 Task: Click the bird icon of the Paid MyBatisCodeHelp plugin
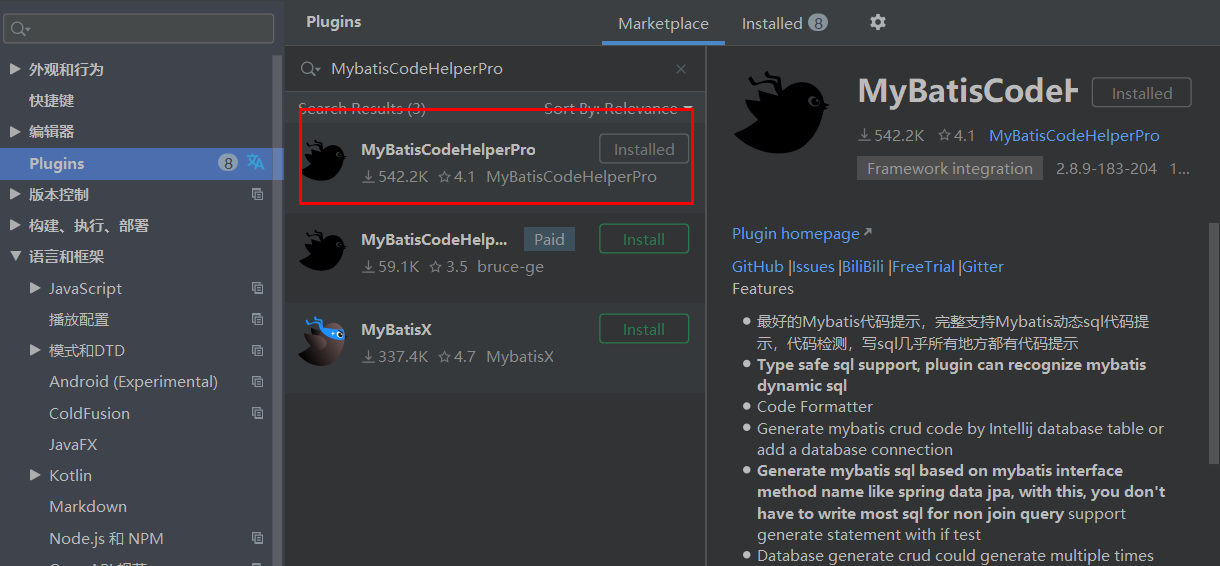point(323,251)
